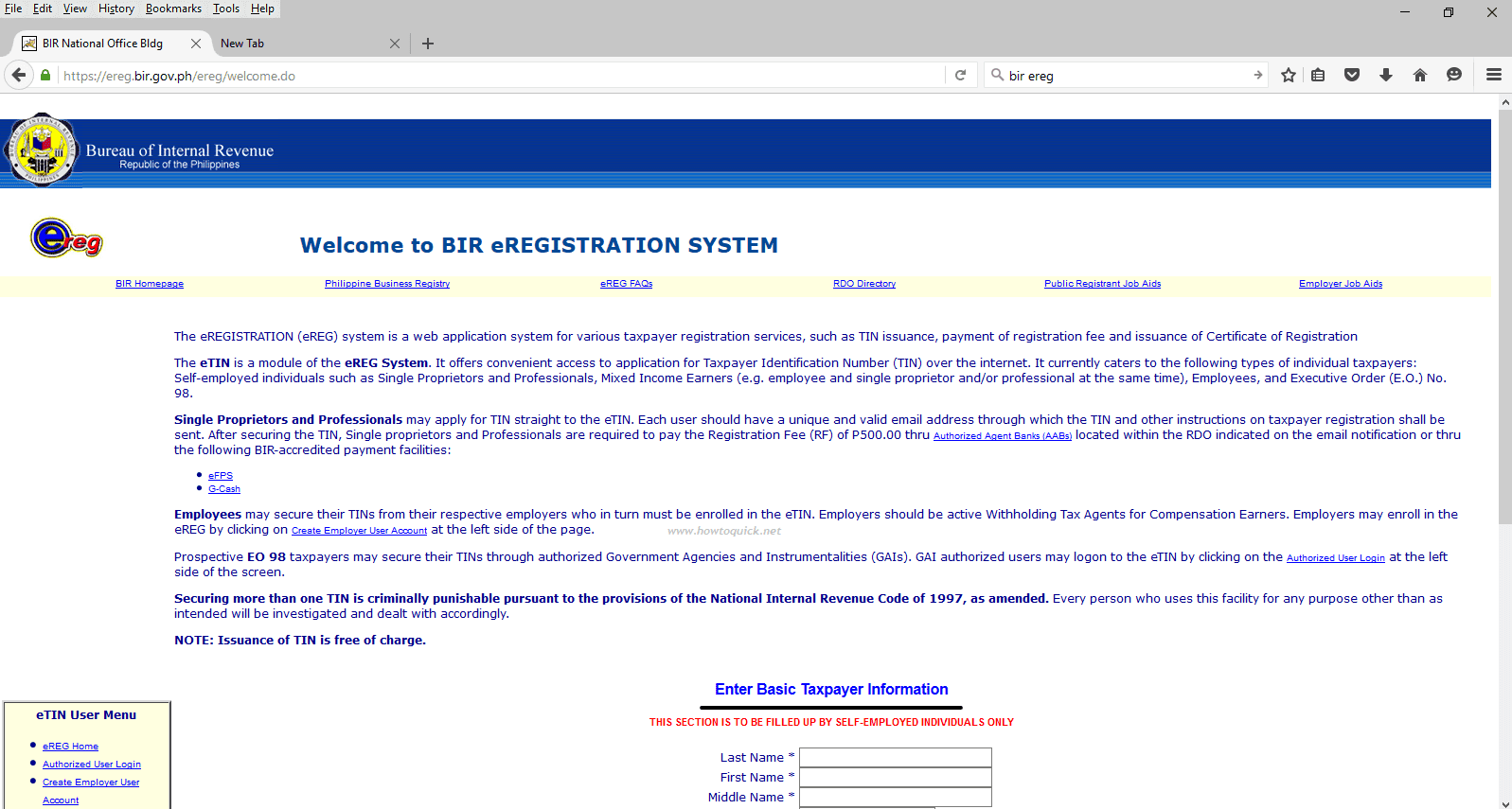Click the 'Enter Basic Taxpayer Information' heading
Screen dimensions: 1512x809
point(831,689)
